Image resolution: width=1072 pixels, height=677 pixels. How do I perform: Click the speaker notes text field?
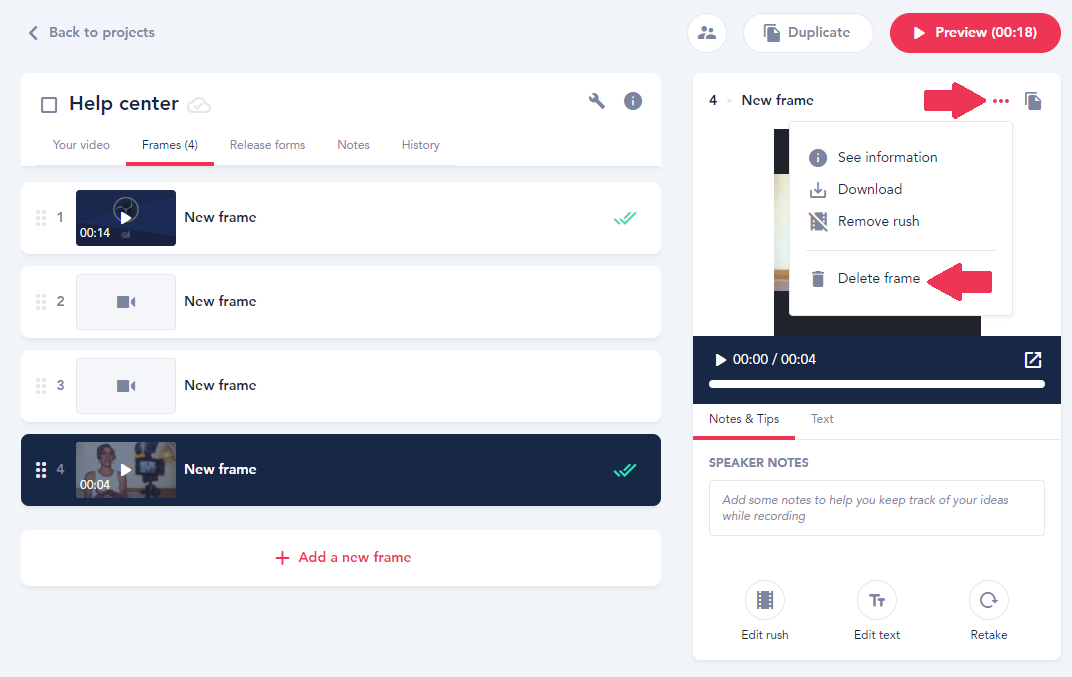tap(876, 508)
